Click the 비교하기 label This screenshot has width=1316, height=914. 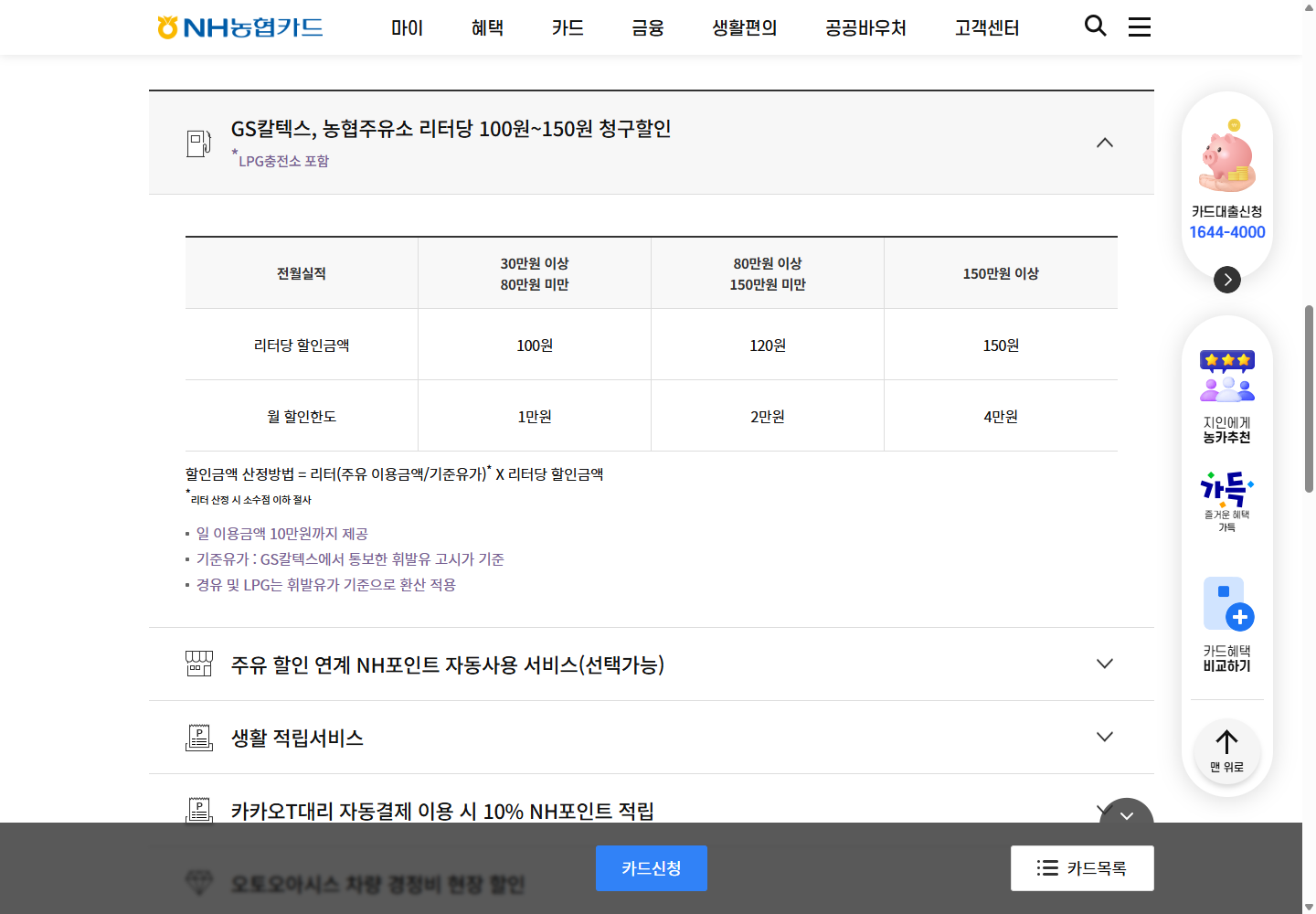point(1227,666)
